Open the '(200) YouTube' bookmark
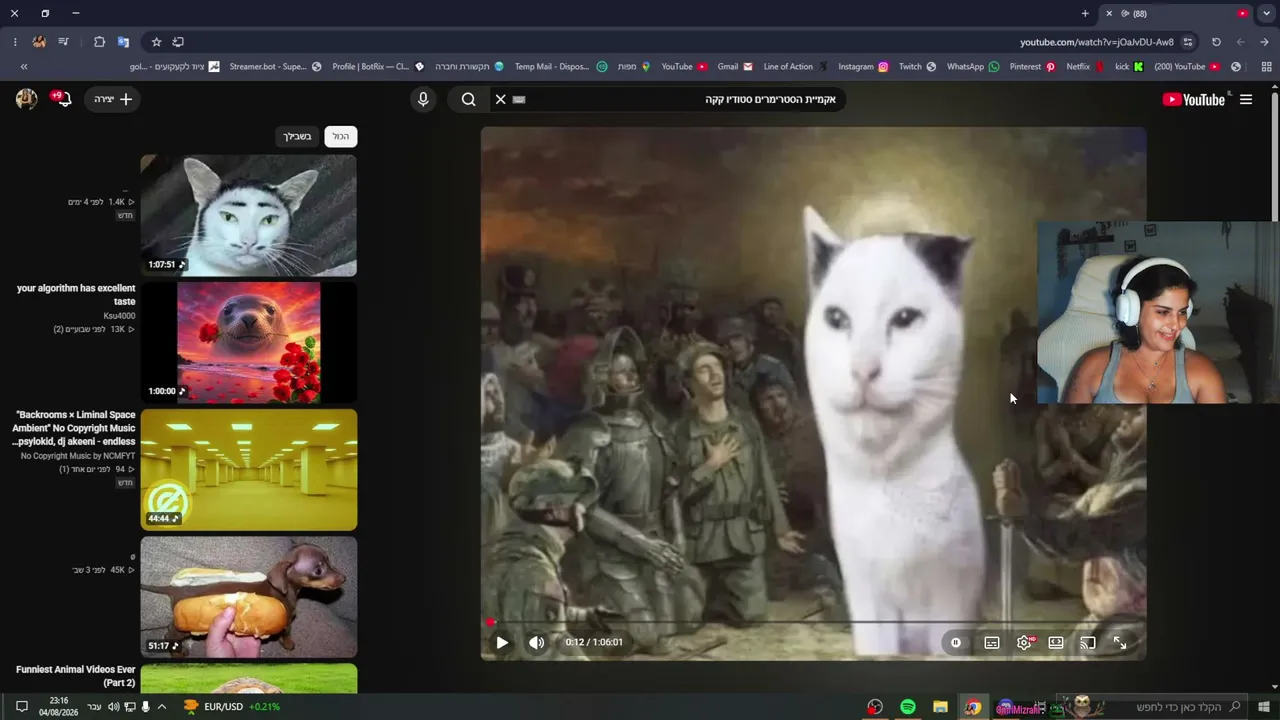The width and height of the screenshot is (1280, 720). point(1187,67)
